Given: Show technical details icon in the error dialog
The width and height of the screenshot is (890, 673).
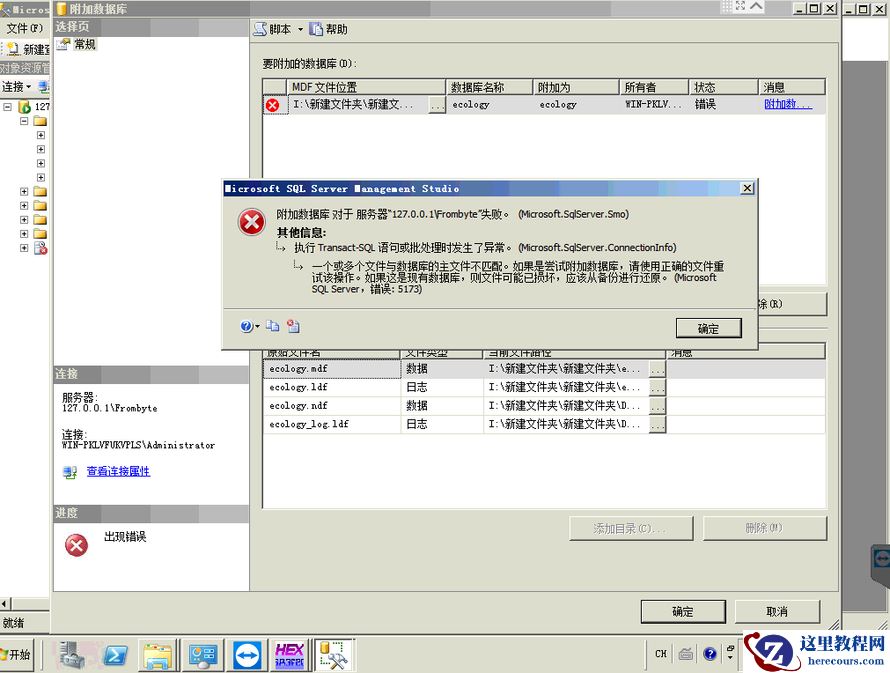Looking at the screenshot, I should [293, 326].
